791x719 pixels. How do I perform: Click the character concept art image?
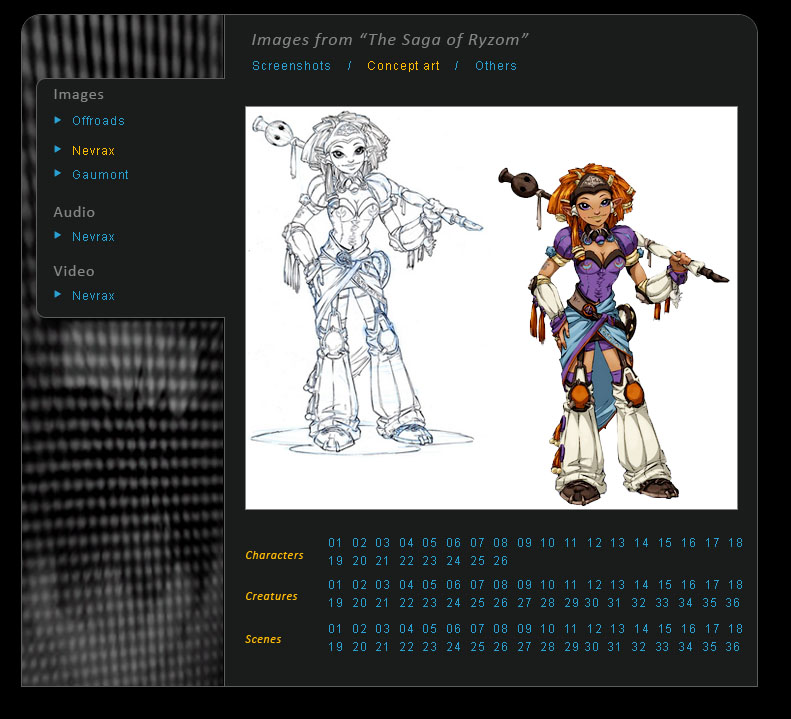pyautogui.click(x=491, y=308)
